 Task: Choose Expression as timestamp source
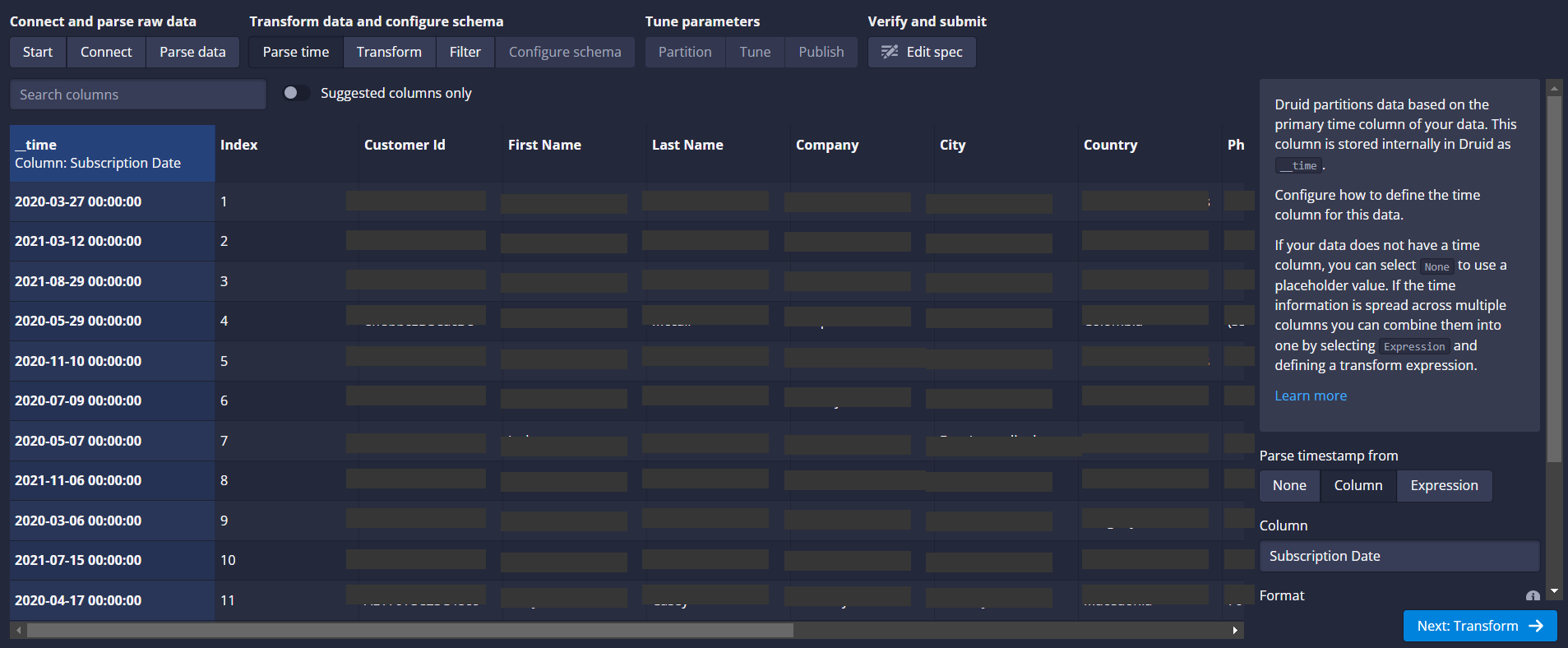tap(1443, 485)
